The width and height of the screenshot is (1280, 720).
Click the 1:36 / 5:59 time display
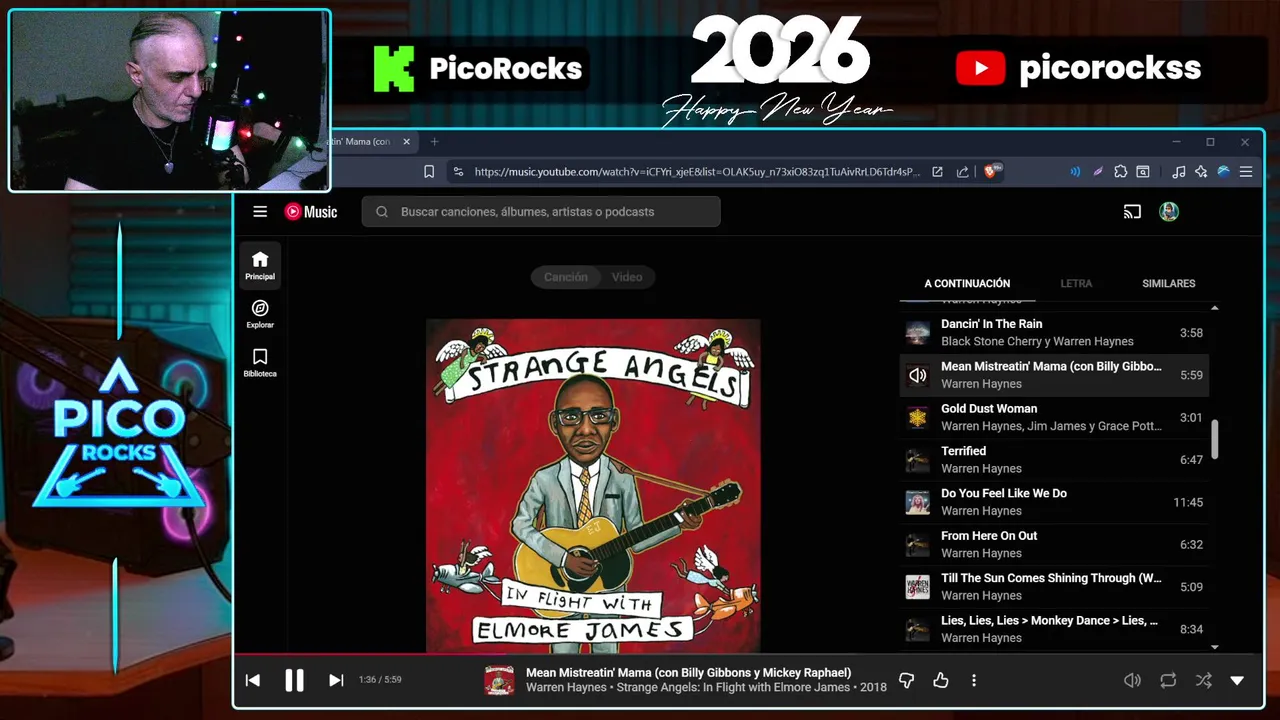(x=380, y=680)
